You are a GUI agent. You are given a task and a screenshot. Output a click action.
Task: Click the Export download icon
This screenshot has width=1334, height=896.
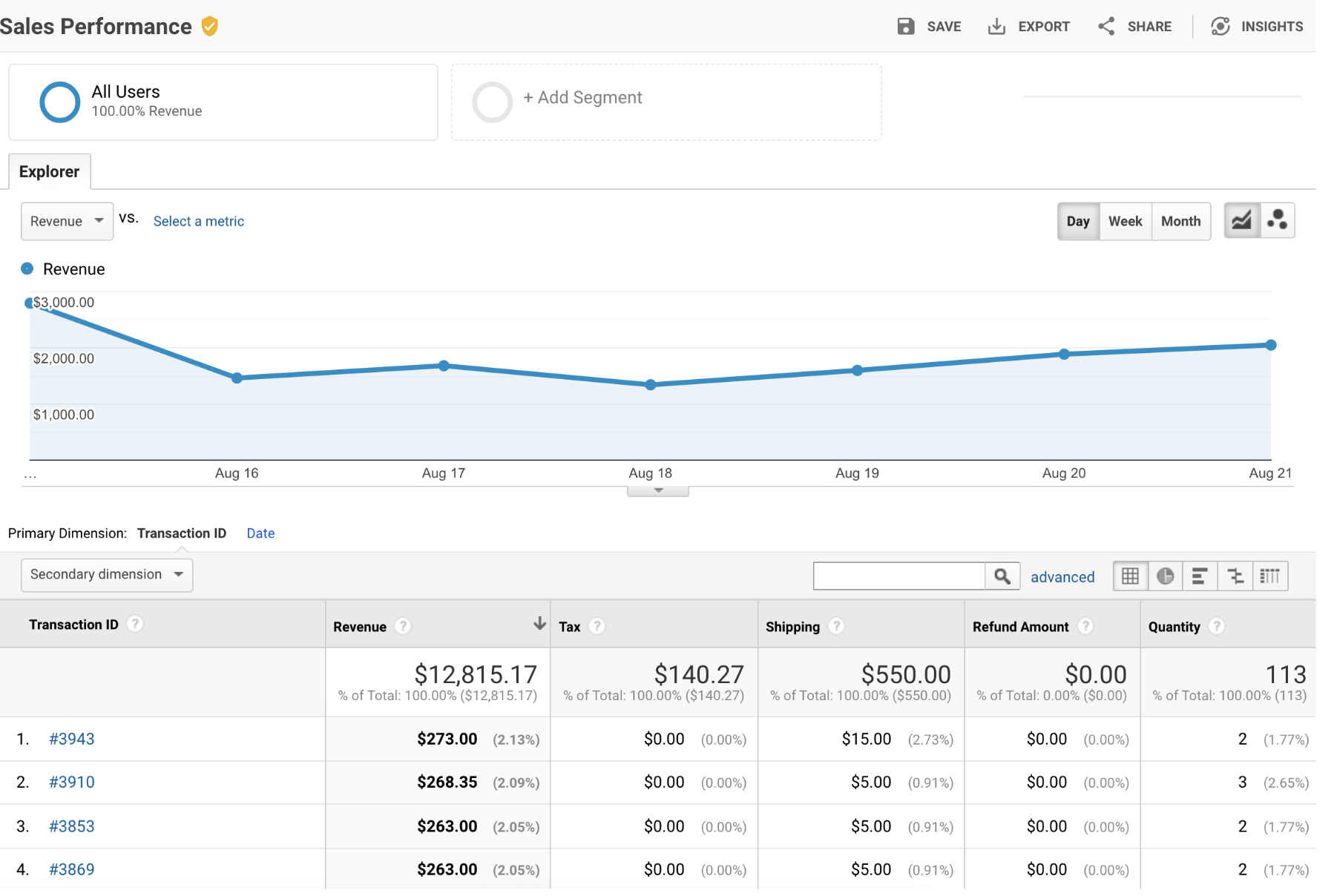[x=996, y=27]
